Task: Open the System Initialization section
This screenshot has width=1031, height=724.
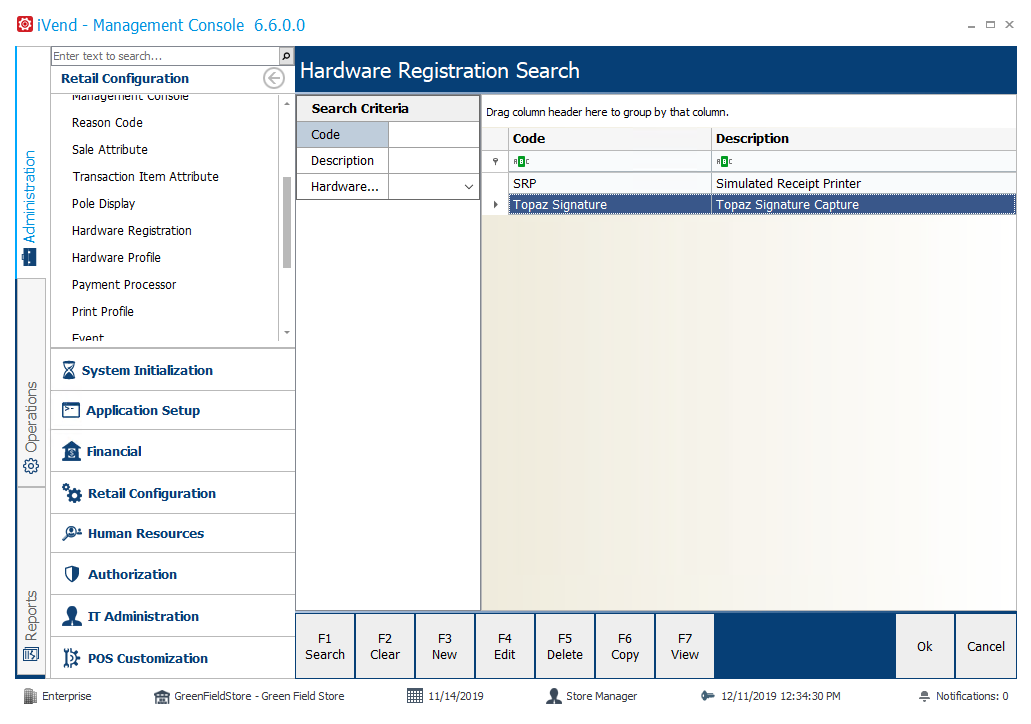Action: pos(173,370)
